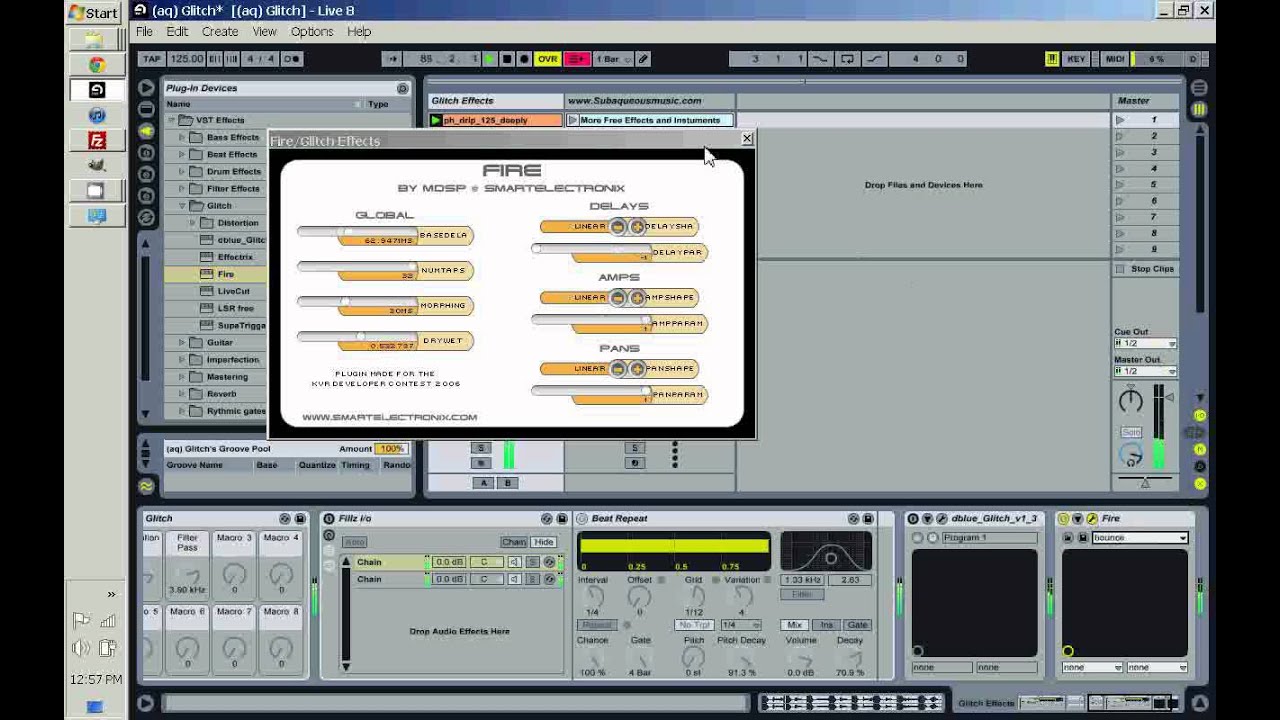Click the plus icon beside PANSHAPE
Image resolution: width=1280 pixels, height=720 pixels.
pos(637,369)
